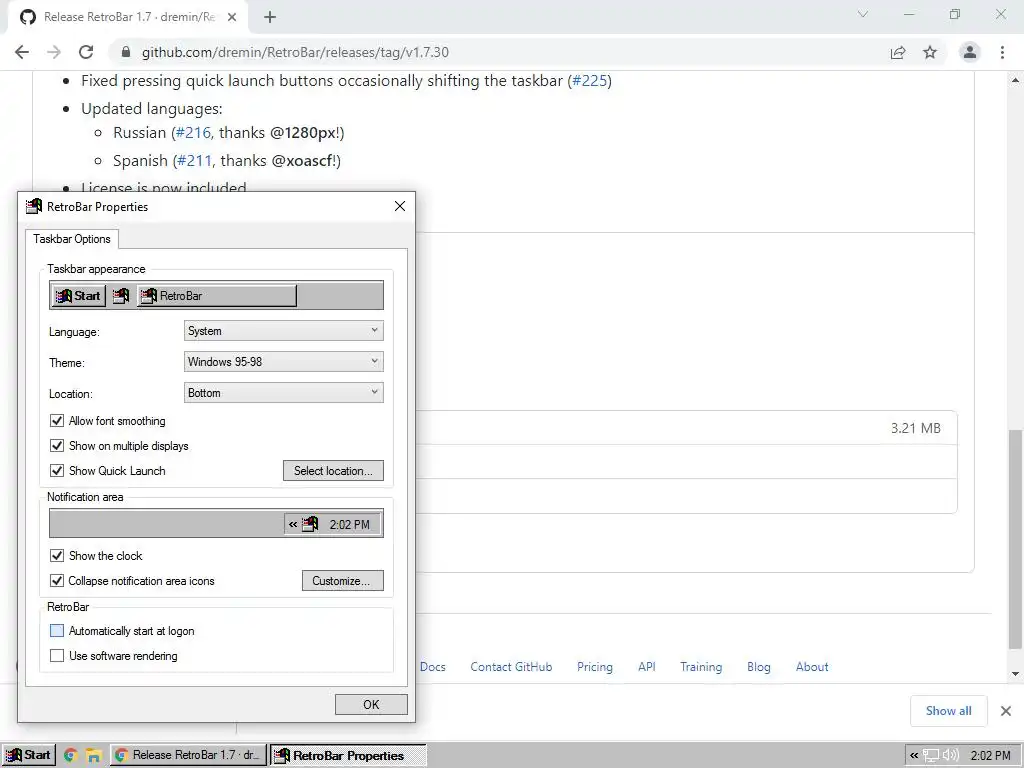Click the Customize... button
Image resolution: width=1024 pixels, height=768 pixels.
(x=342, y=581)
